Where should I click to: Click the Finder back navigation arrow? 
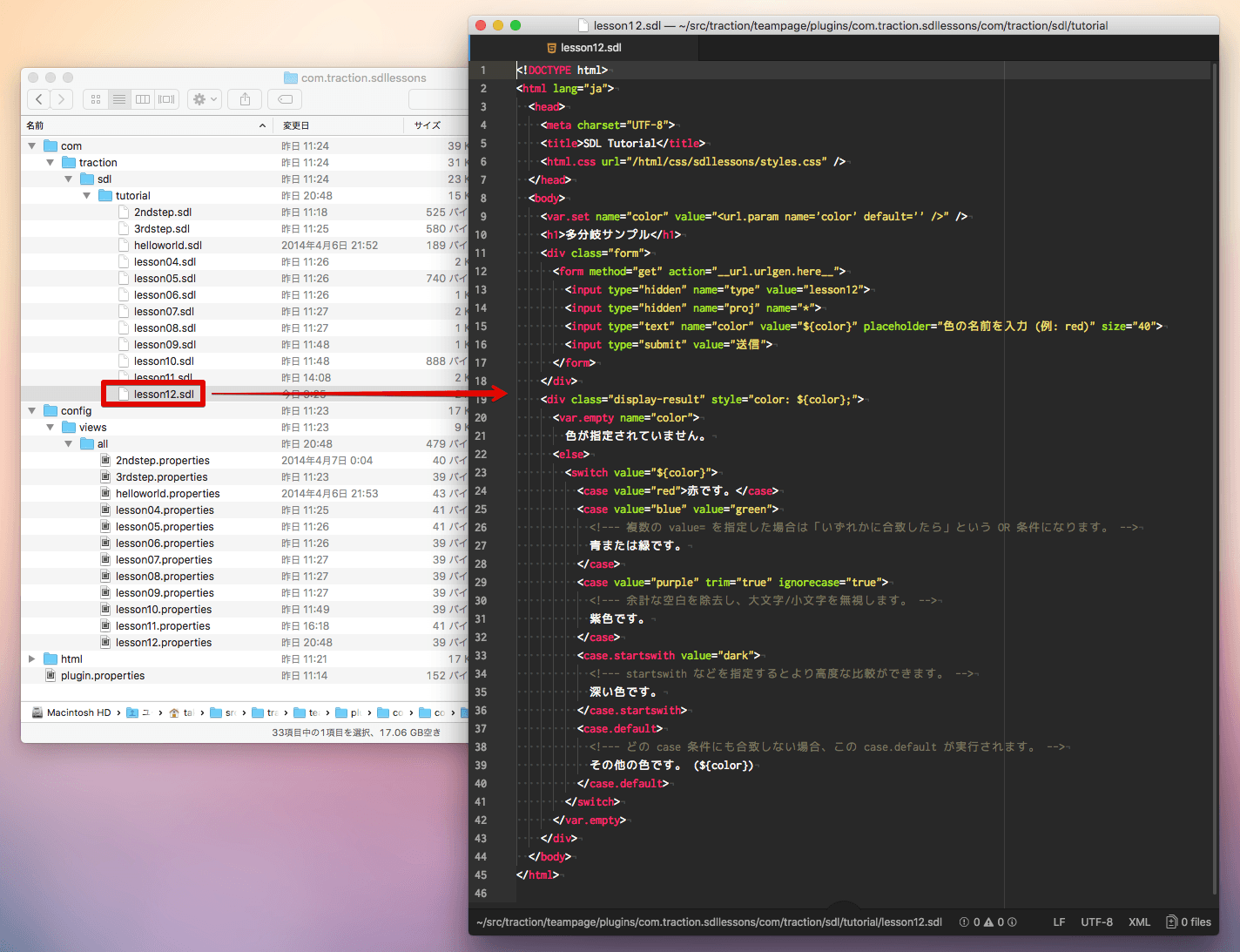(39, 99)
